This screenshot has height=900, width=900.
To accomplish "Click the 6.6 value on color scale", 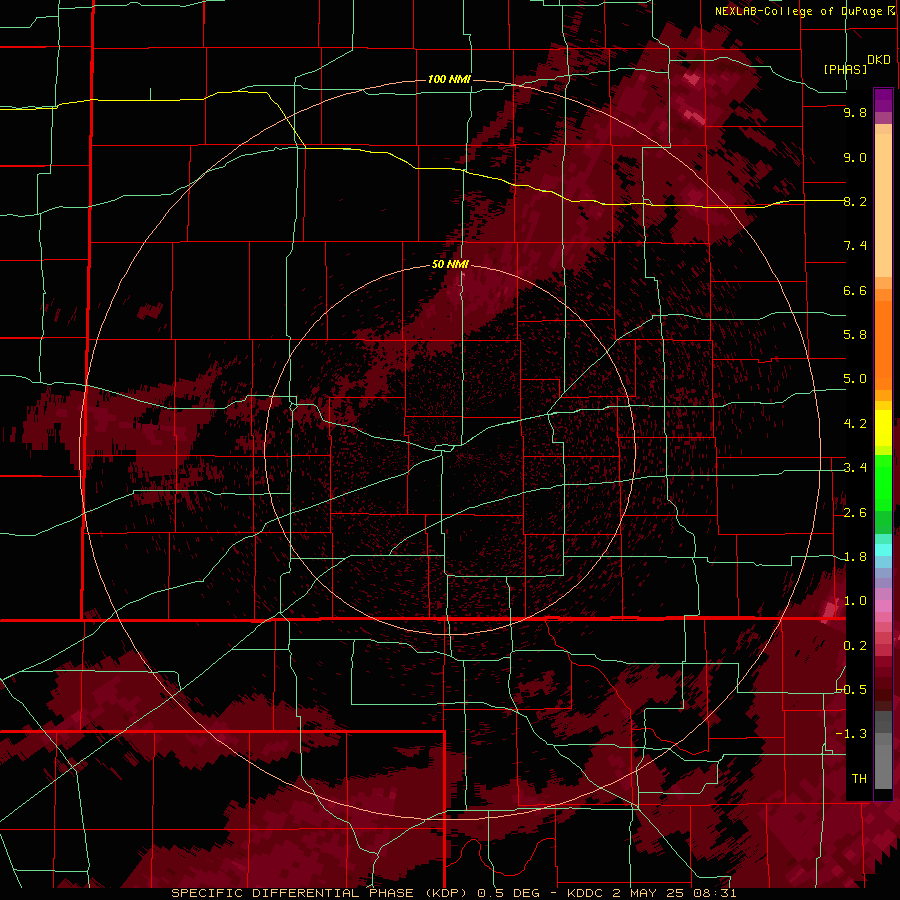I will coord(855,290).
